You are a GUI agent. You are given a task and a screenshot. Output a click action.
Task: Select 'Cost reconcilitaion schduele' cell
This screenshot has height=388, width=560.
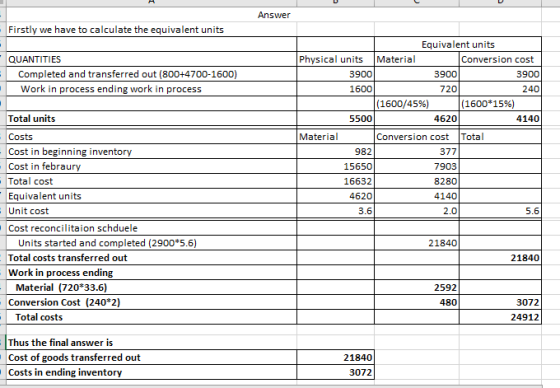click(151, 228)
